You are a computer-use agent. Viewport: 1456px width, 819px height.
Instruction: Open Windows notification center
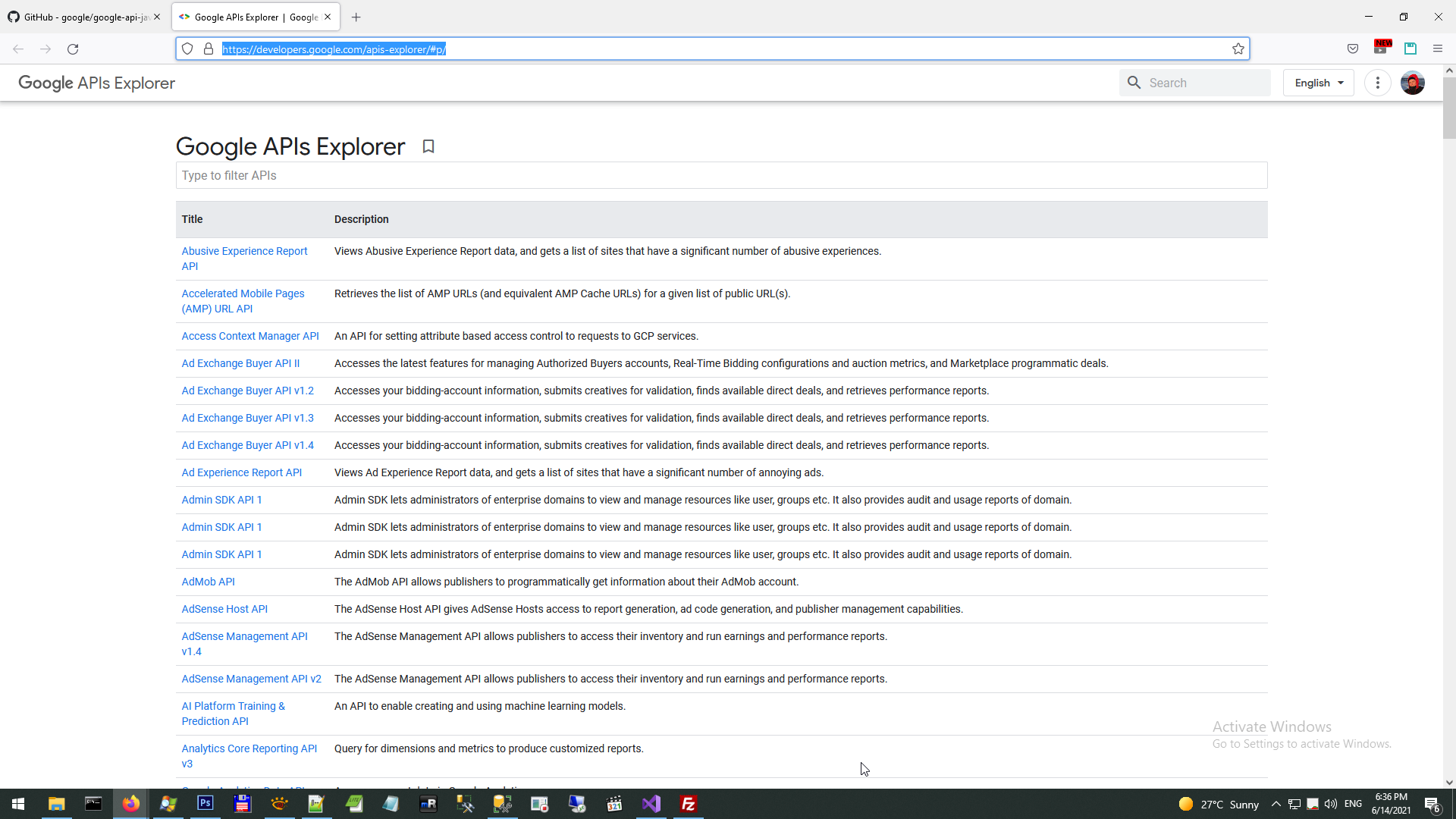(1432, 804)
